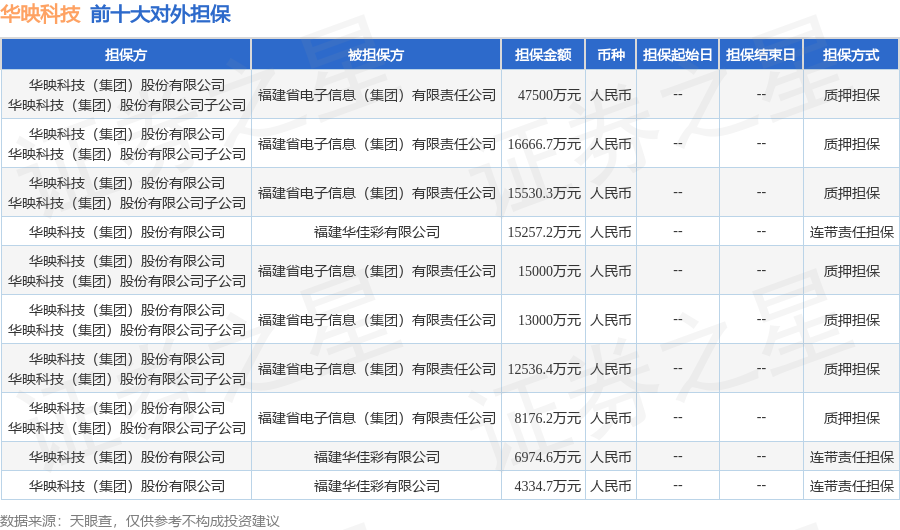Click the 被担保方 column header
The width and height of the screenshot is (900, 530).
(376, 55)
